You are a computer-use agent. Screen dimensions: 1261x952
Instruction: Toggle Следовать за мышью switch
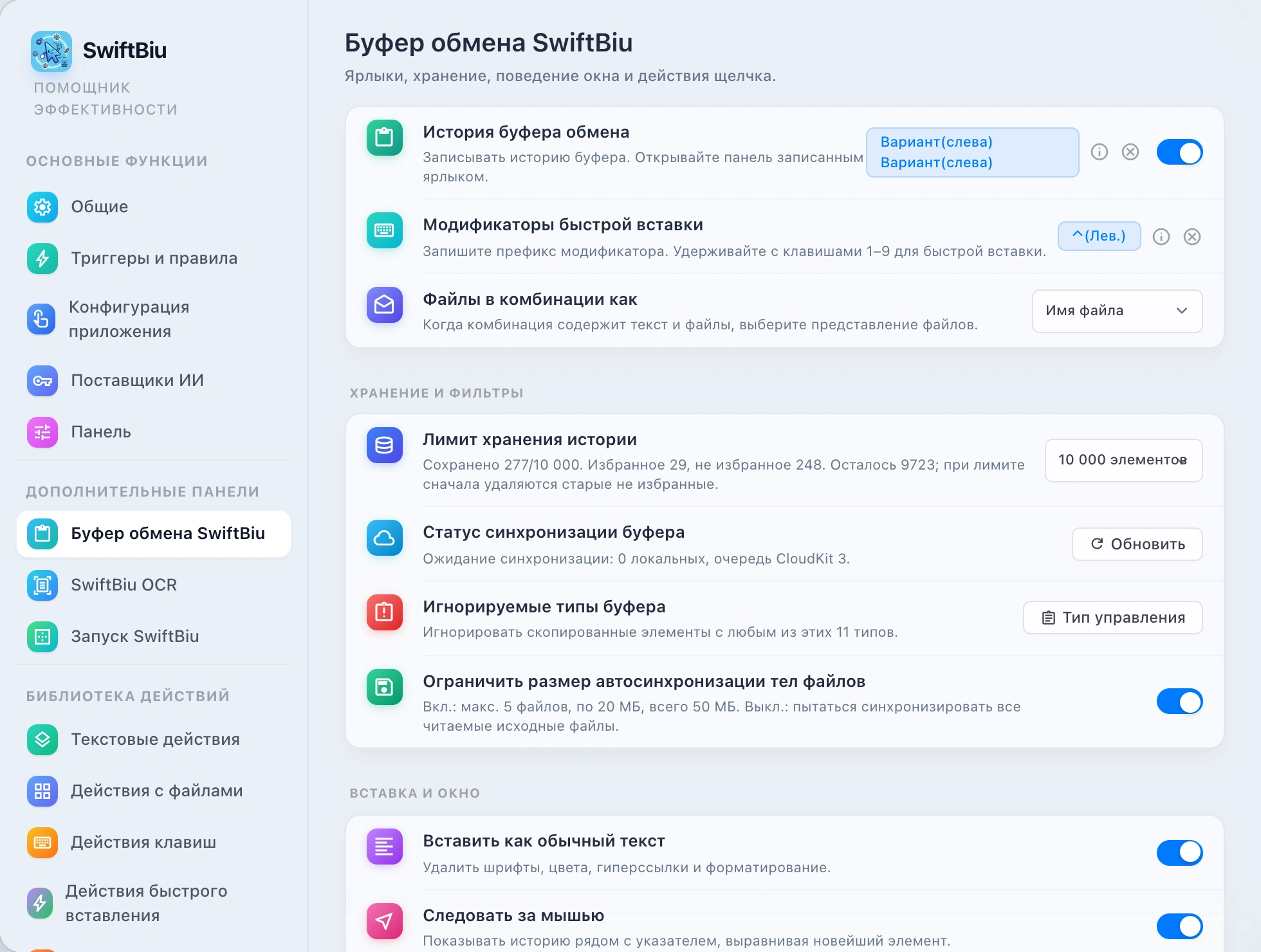point(1180,927)
